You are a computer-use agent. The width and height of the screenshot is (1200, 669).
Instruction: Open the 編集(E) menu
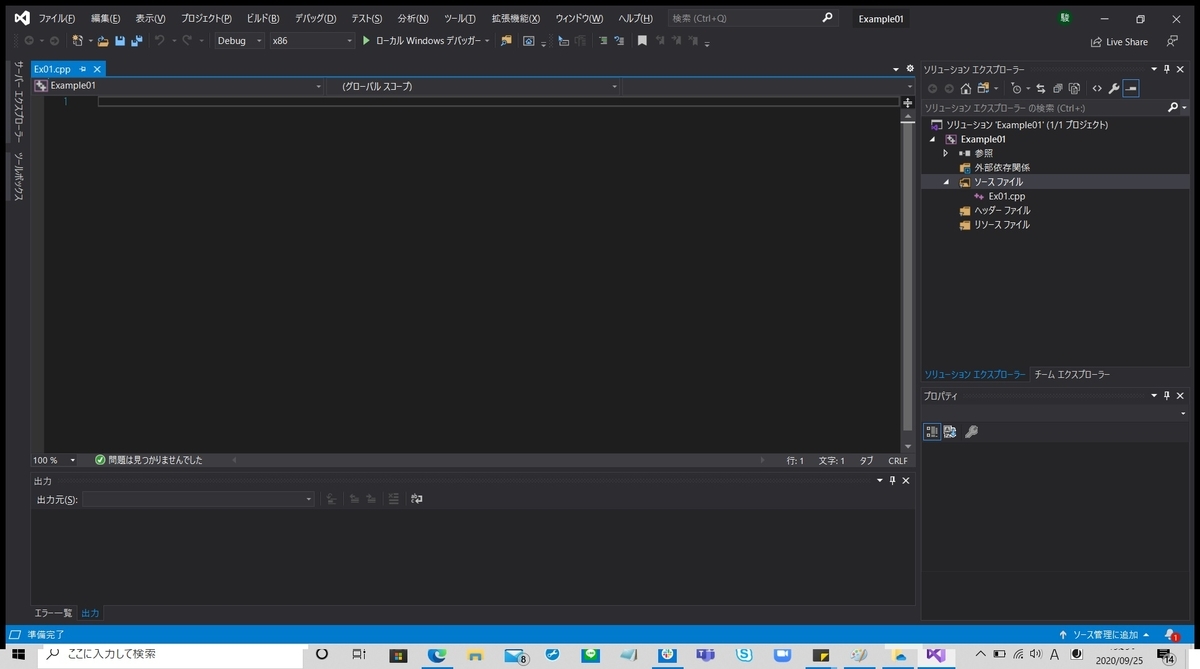coord(105,19)
